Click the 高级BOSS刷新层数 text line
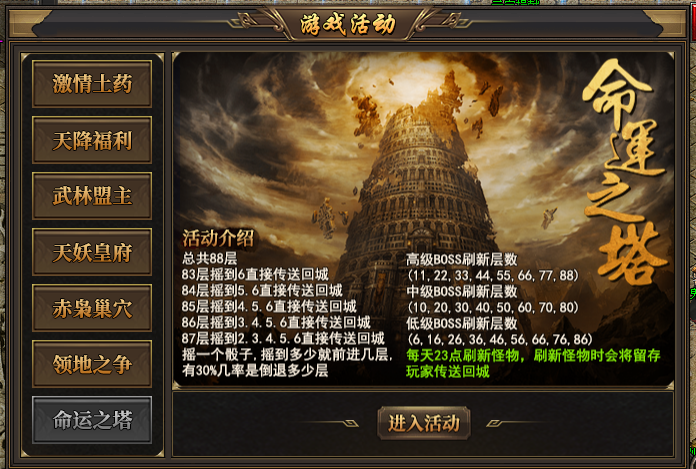This screenshot has height=469, width=696. tap(461, 259)
